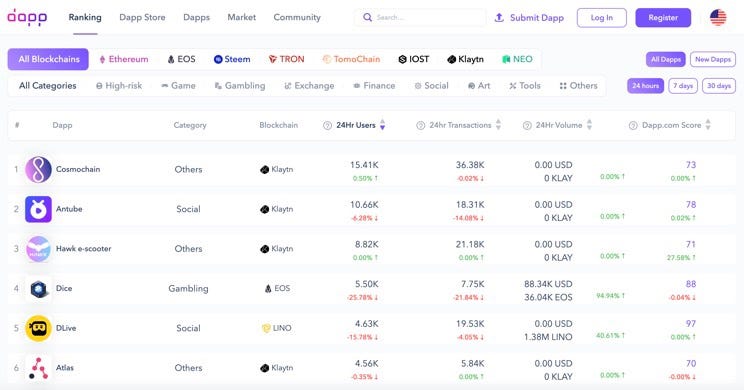The width and height of the screenshot is (744, 390).
Task: Click the Klaytn icon in Atlas row
Action: 264,368
